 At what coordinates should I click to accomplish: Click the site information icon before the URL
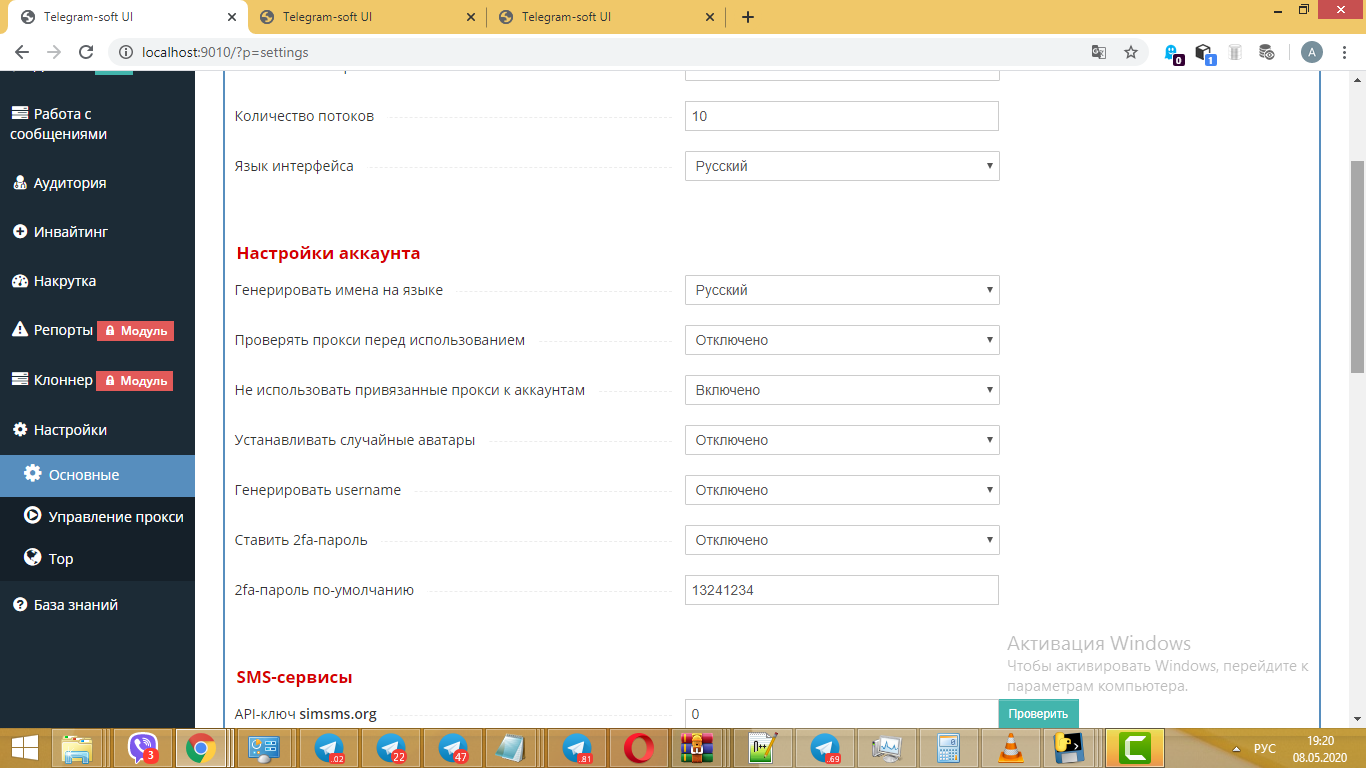click(126, 52)
